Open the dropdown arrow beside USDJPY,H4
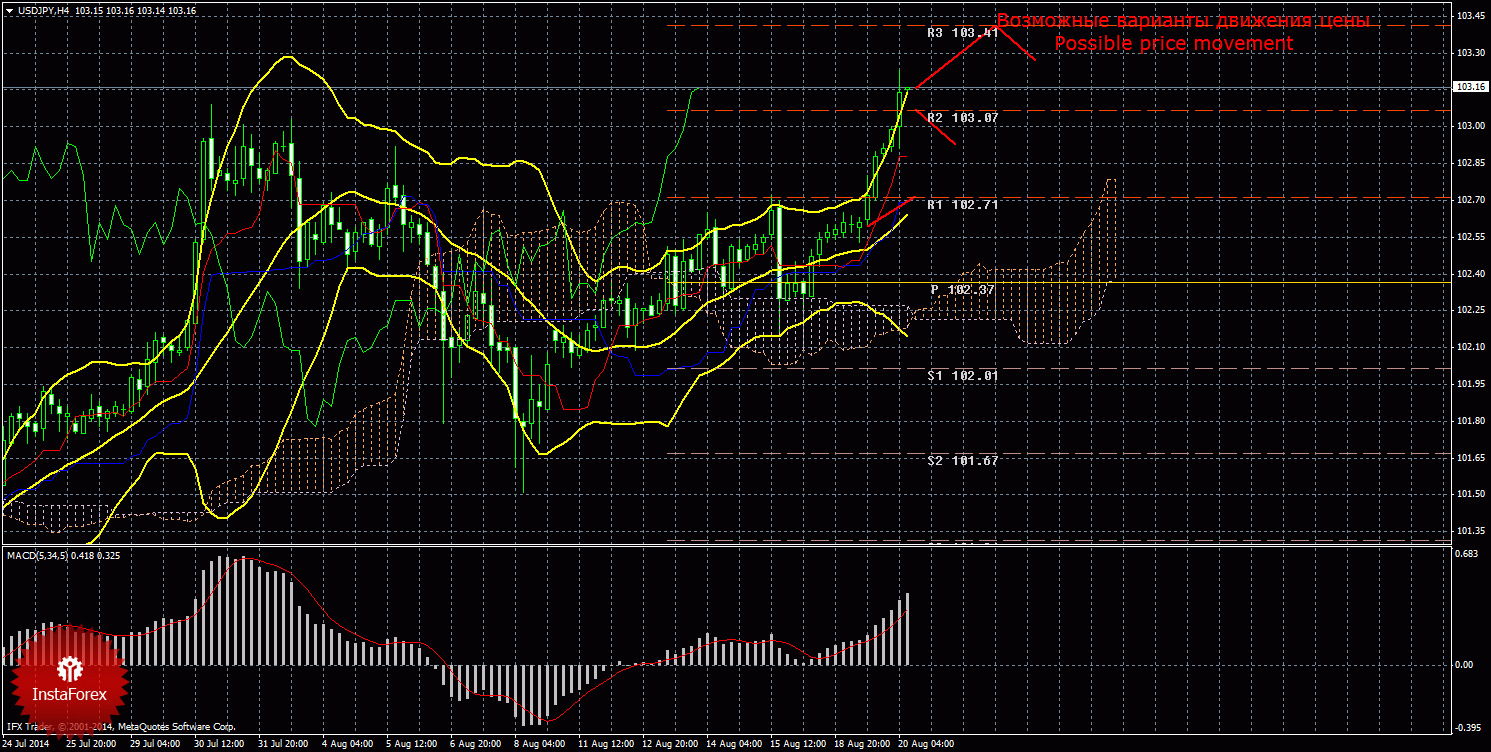The height and width of the screenshot is (752, 1491). pyautogui.click(x=9, y=10)
